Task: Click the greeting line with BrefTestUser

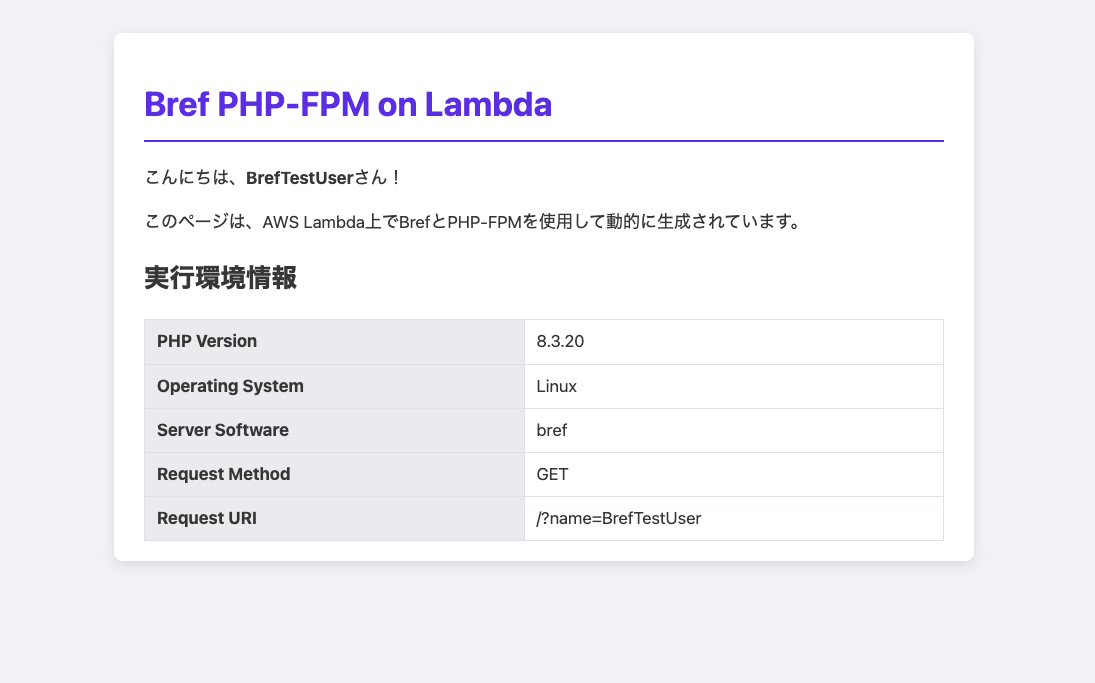Action: (x=273, y=177)
